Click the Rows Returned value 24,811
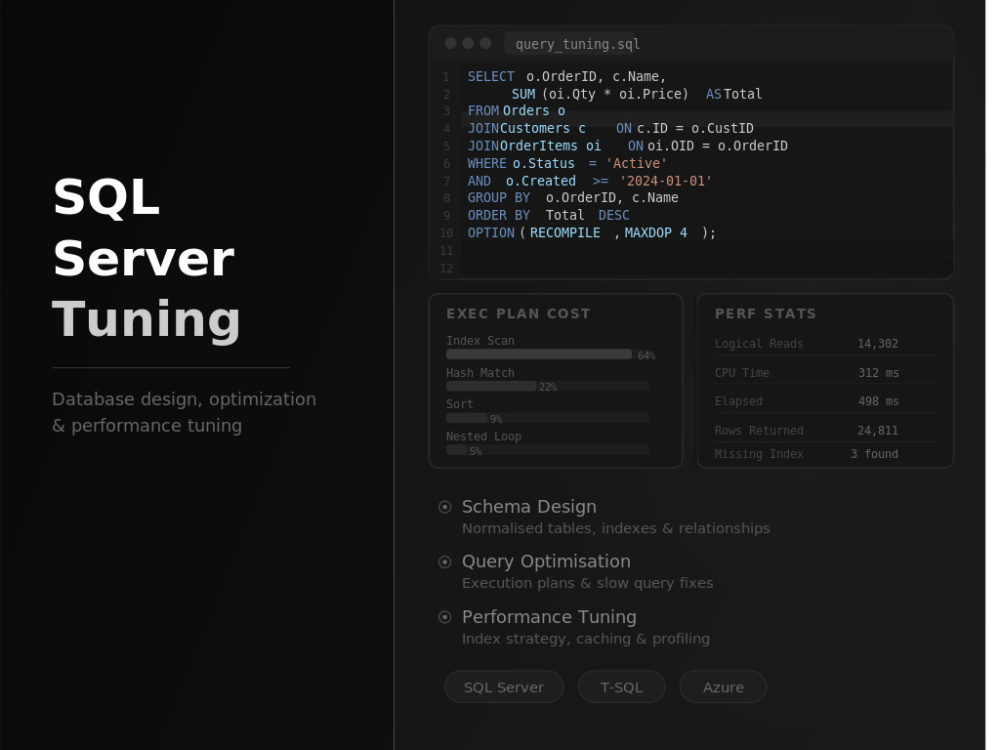This screenshot has height=750, width=1000. (878, 430)
